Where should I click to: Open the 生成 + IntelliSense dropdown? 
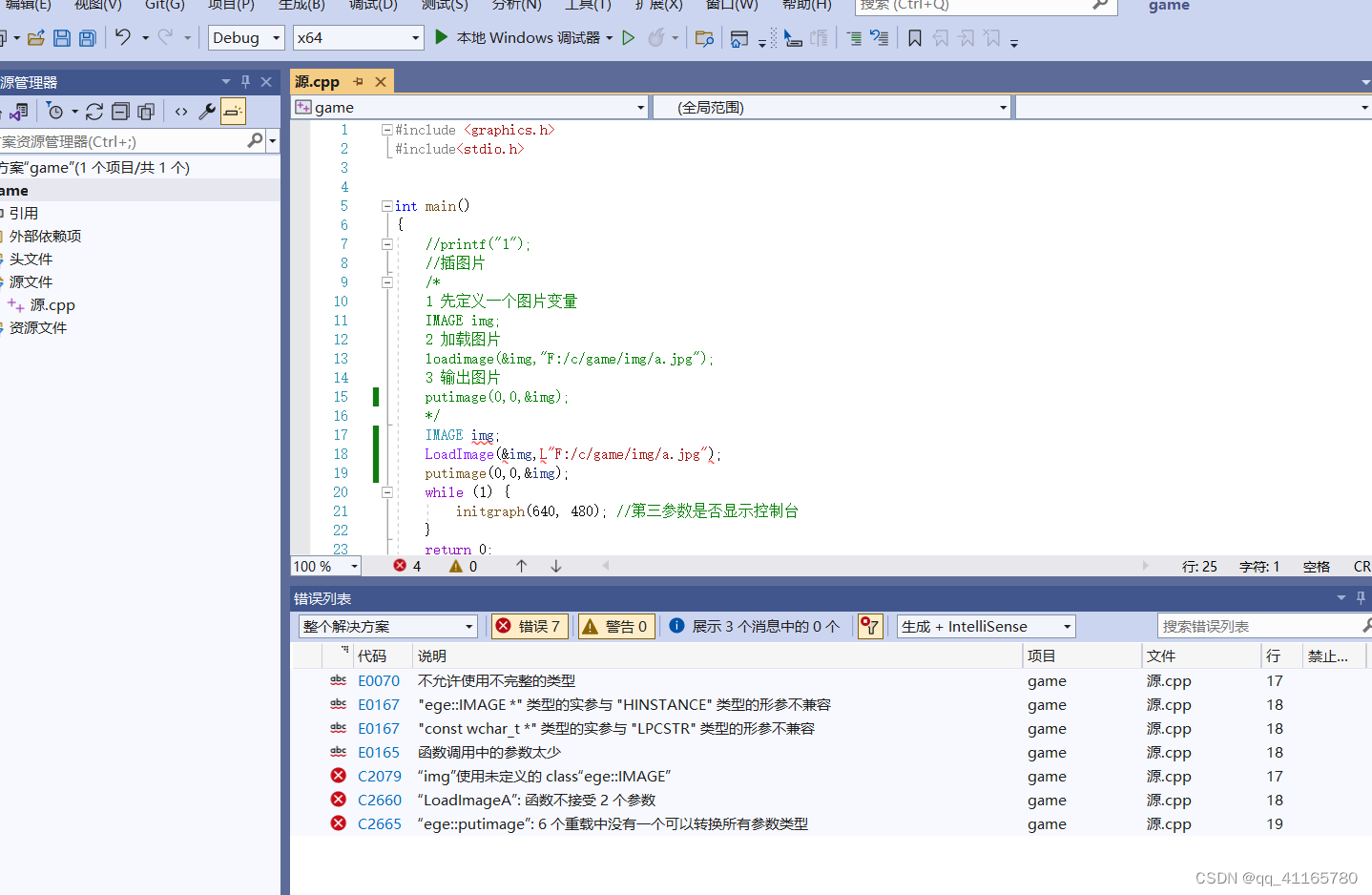[x=986, y=626]
